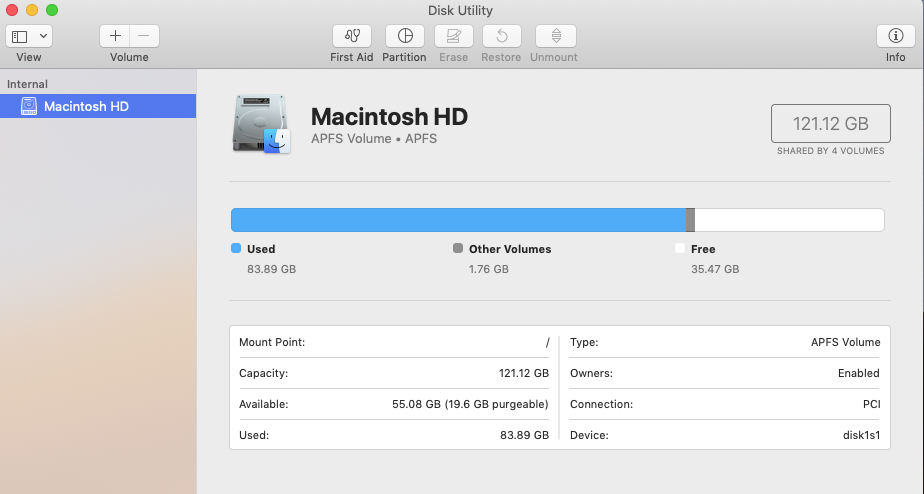Click the Owners Enabled value
Viewport: 924px width, 494px height.
pos(859,373)
